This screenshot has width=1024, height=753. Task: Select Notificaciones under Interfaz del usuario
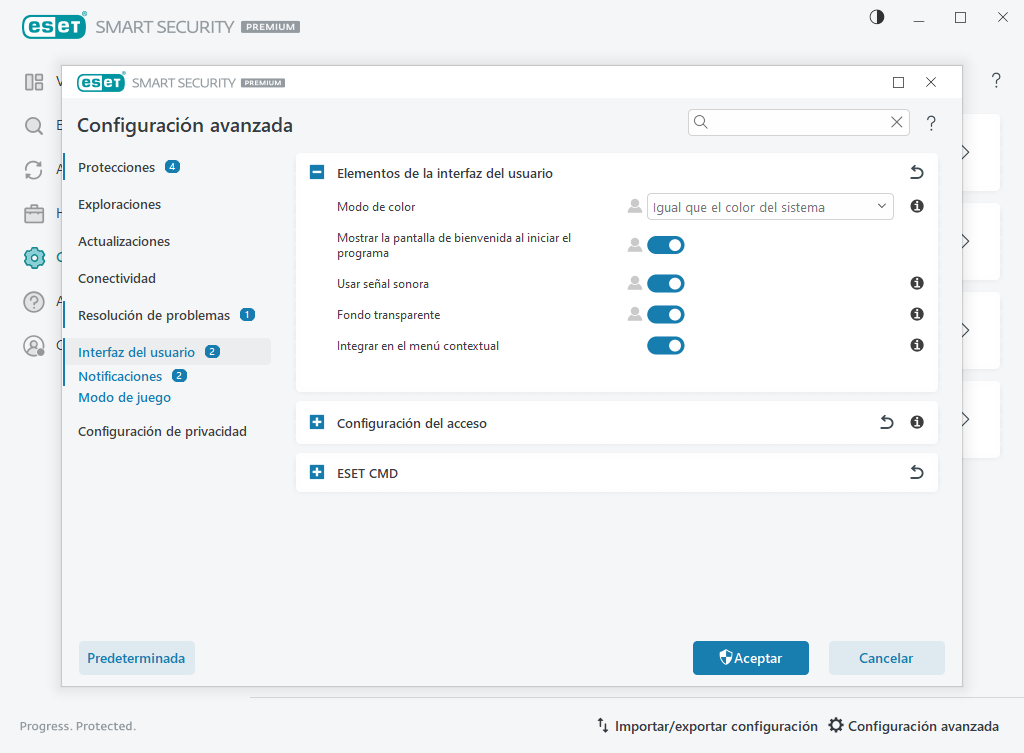coord(120,376)
